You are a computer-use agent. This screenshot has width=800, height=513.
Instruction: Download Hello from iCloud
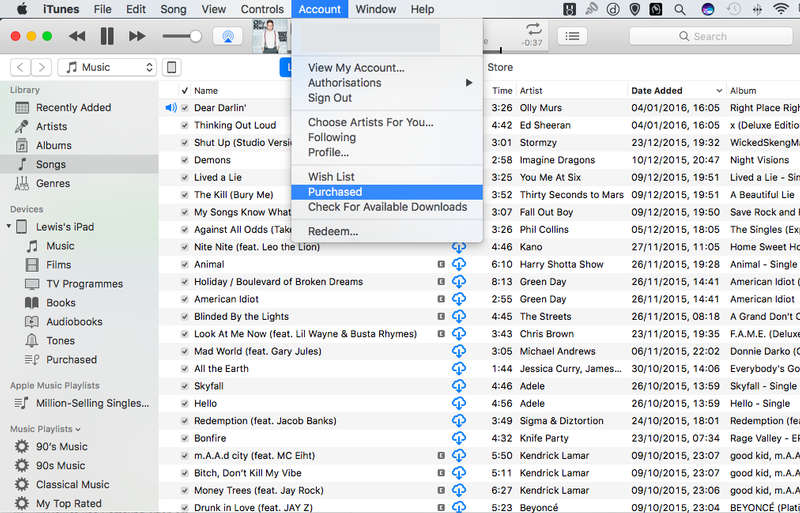tap(459, 403)
